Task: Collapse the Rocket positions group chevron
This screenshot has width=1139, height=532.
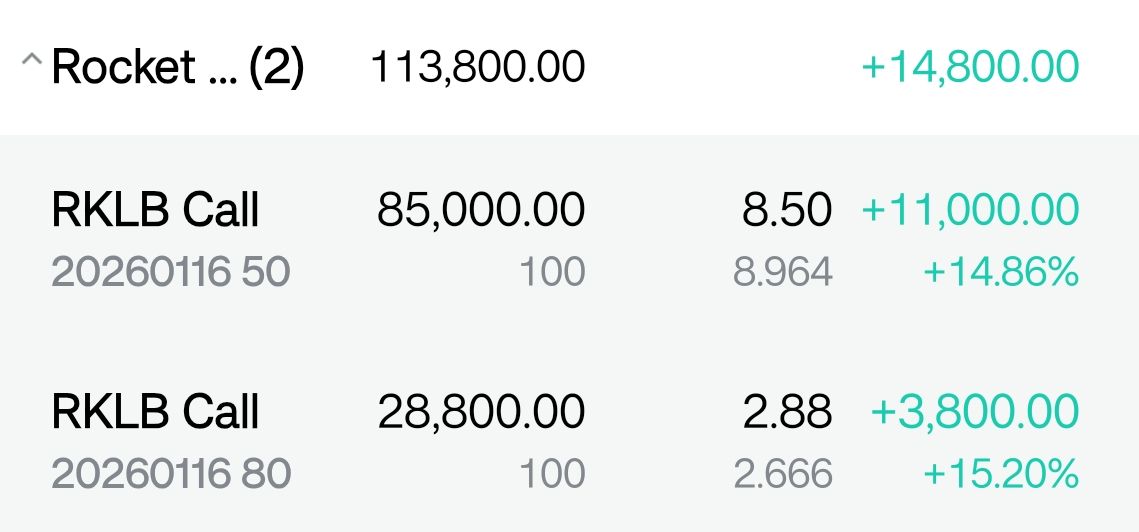Action: pos(30,63)
